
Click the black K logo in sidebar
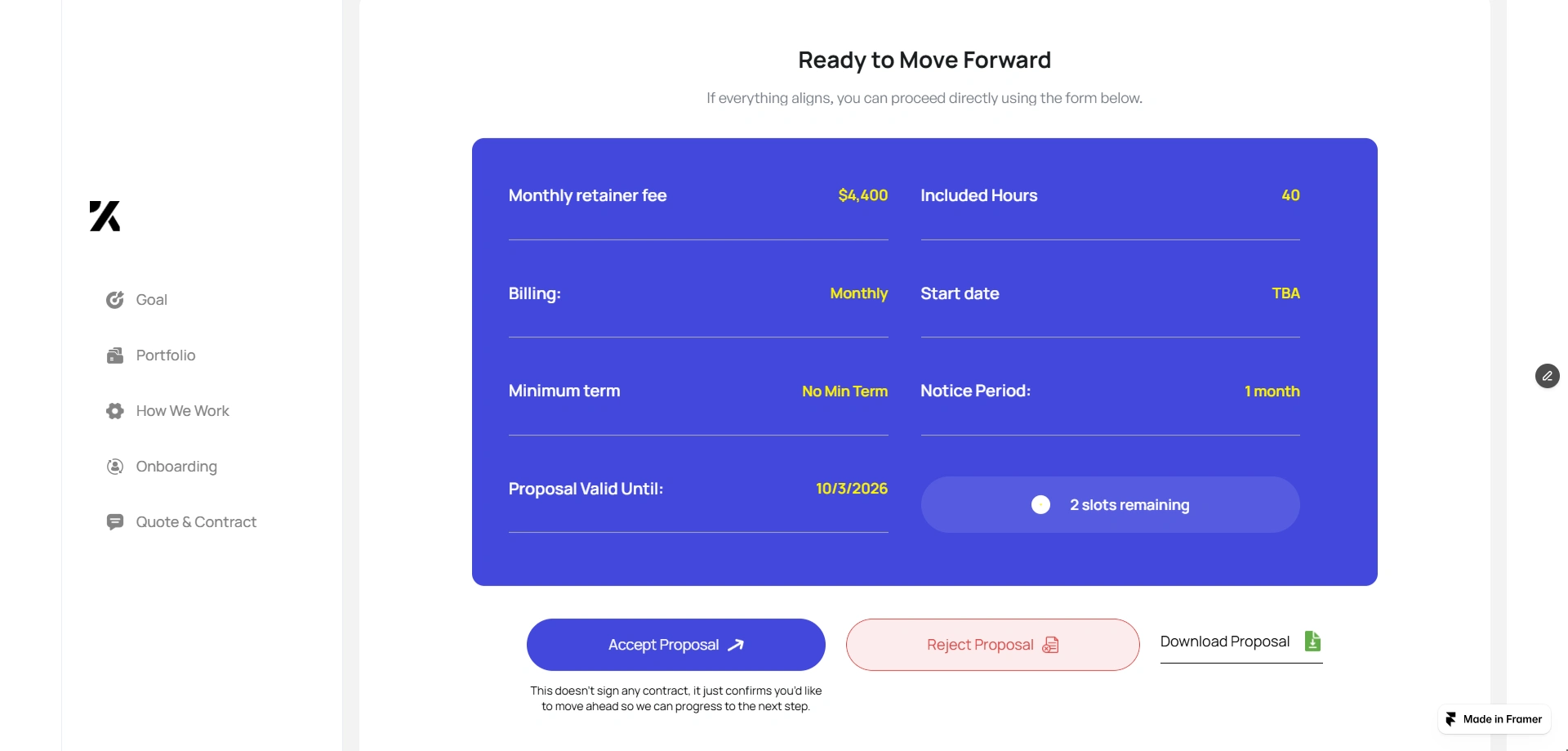pyautogui.click(x=105, y=217)
